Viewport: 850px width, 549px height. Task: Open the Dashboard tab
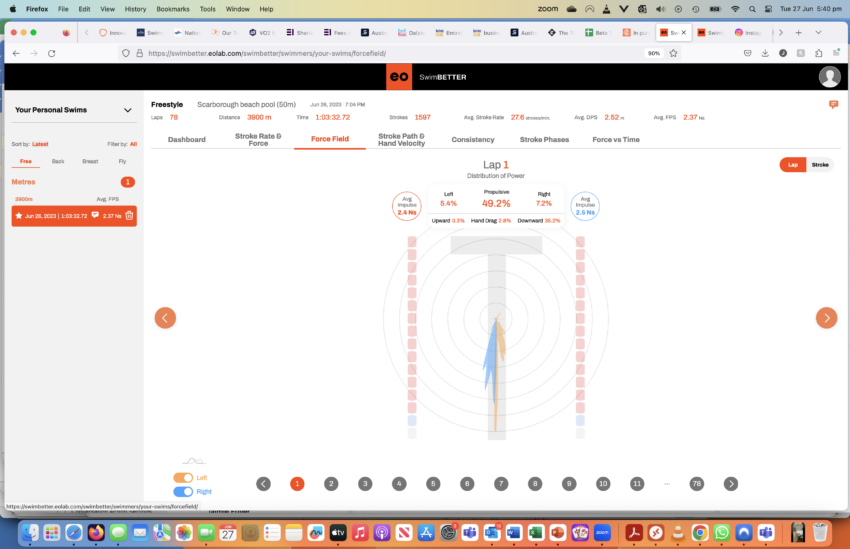(x=186, y=140)
